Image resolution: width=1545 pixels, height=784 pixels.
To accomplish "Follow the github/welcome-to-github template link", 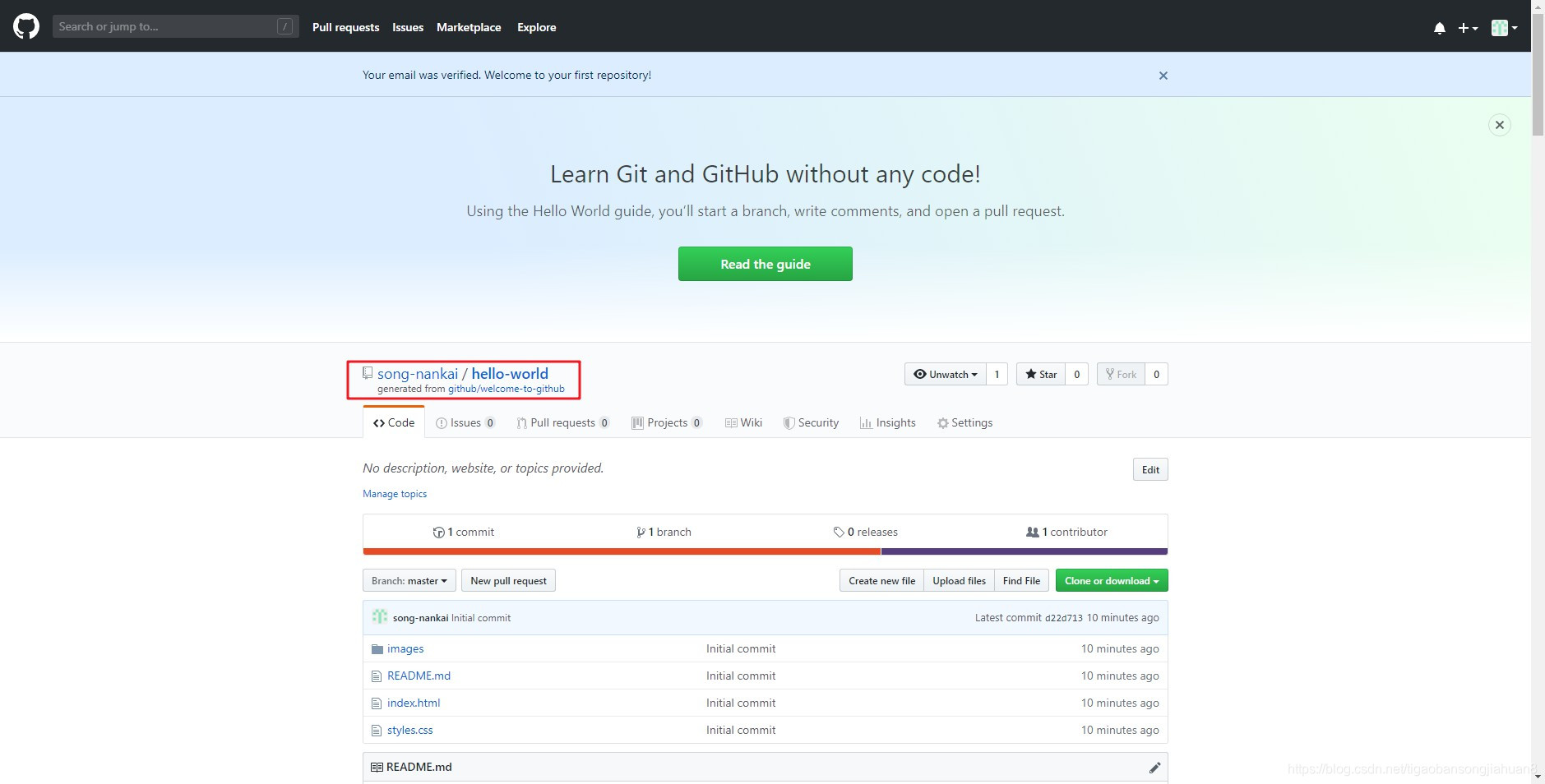I will tap(506, 389).
